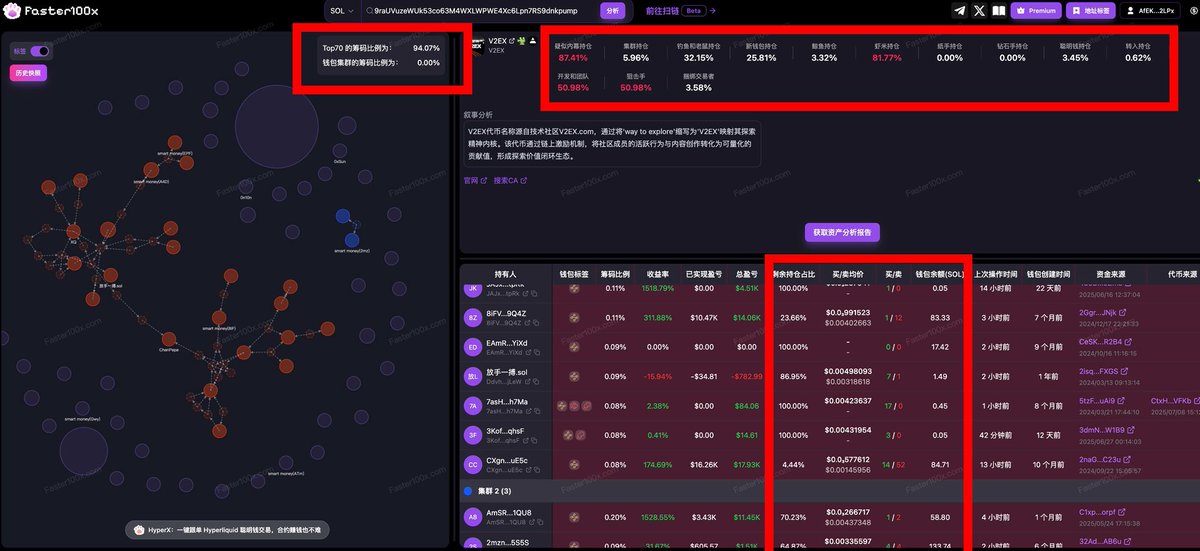Toggle the 标签 labels switch
The image size is (1200, 551).
click(x=40, y=51)
